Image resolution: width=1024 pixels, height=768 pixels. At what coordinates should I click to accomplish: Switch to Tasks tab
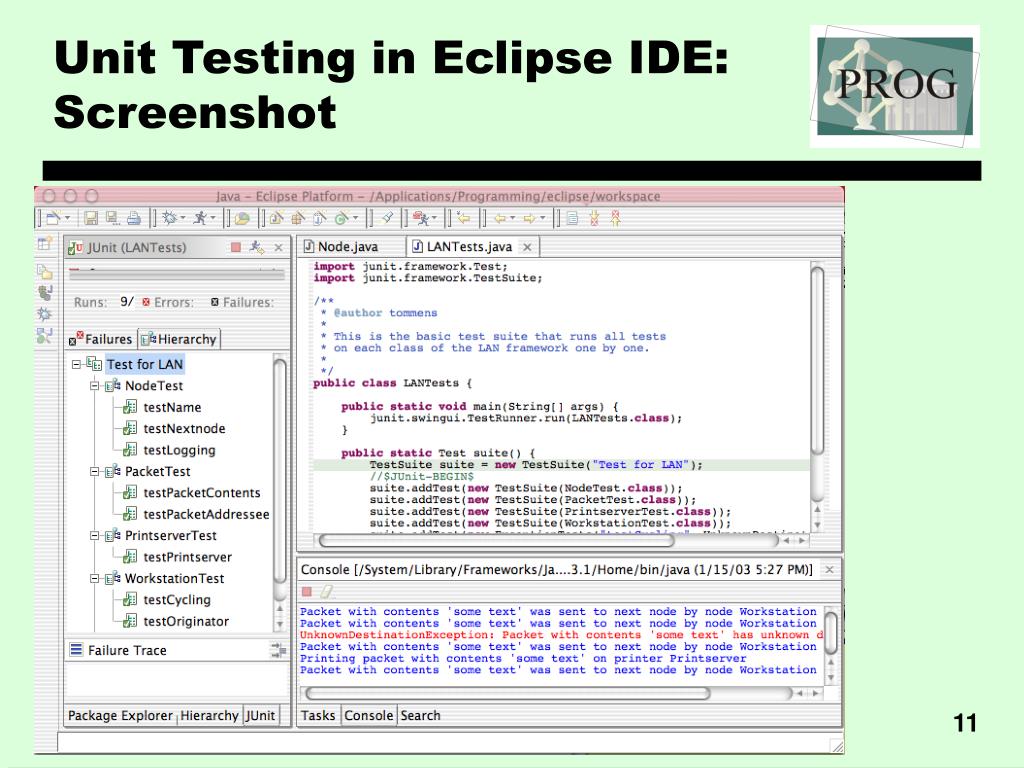click(318, 715)
